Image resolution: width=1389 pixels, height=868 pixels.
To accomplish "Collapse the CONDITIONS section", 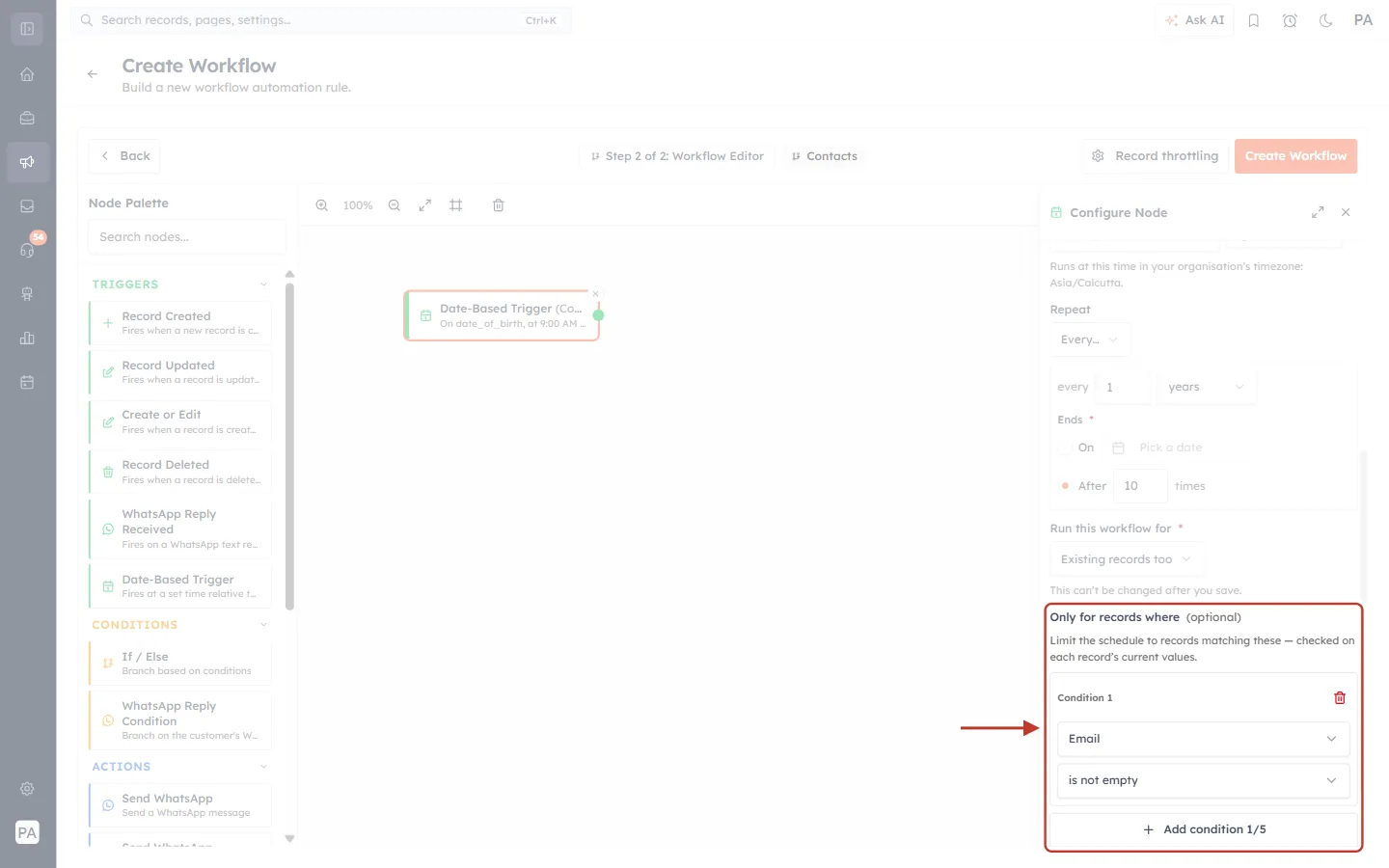I will [x=263, y=625].
